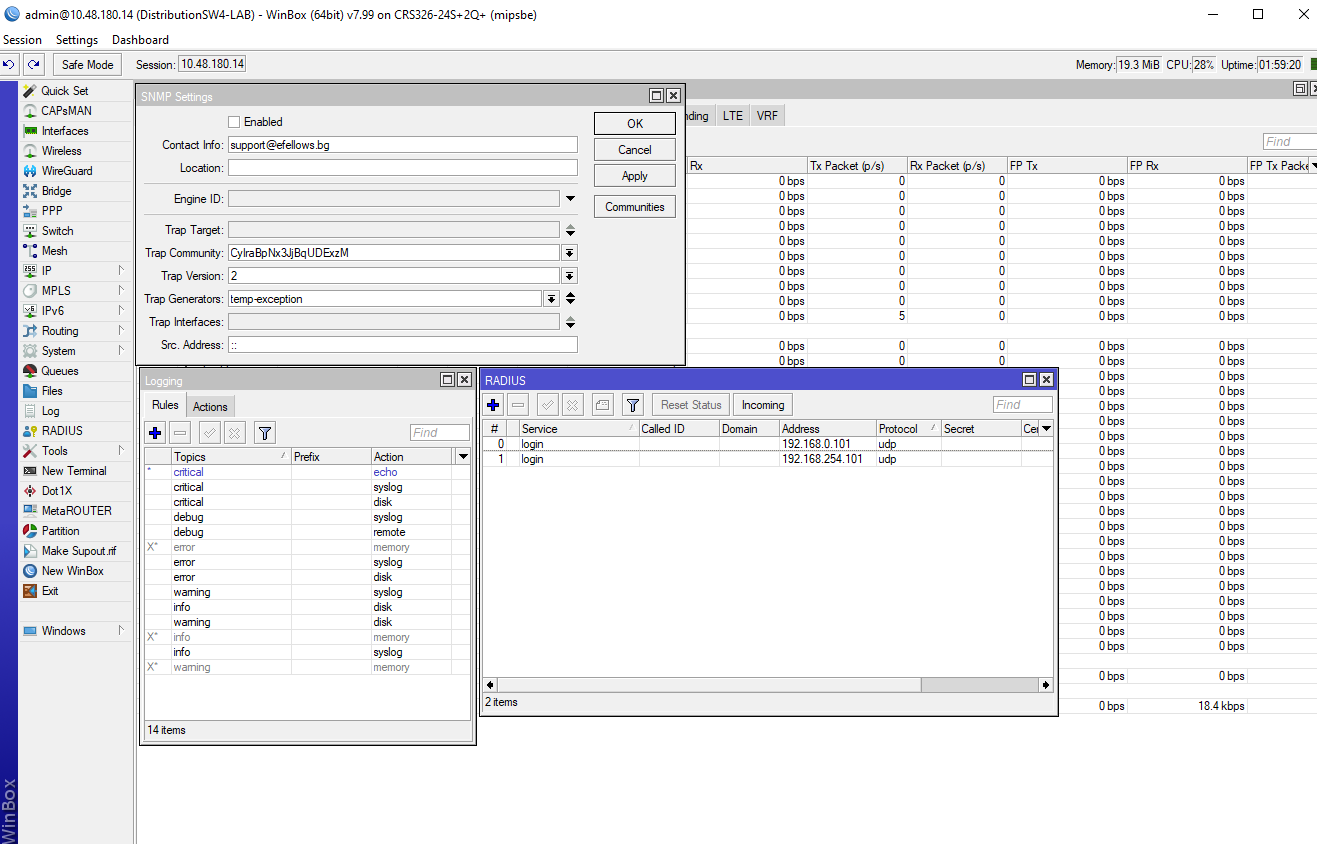Click the Find box in RADIUS window

1022,405
